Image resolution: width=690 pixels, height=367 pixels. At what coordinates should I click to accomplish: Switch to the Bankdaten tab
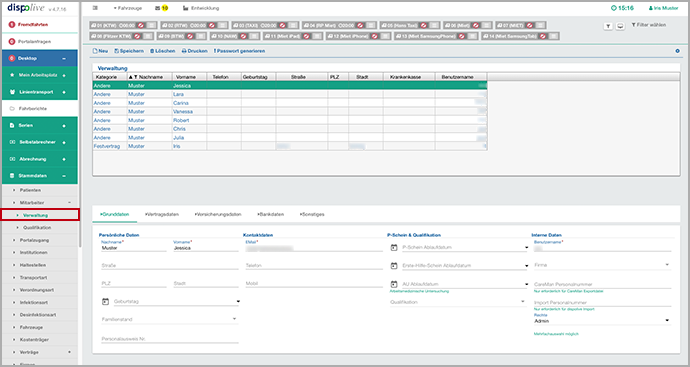tap(271, 214)
